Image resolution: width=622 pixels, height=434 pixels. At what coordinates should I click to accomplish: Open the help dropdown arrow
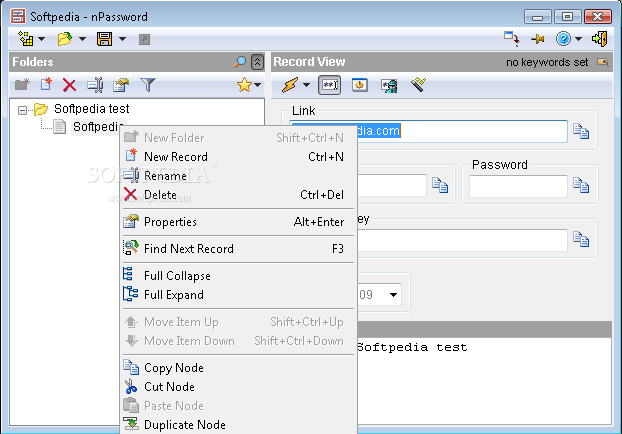pos(578,39)
